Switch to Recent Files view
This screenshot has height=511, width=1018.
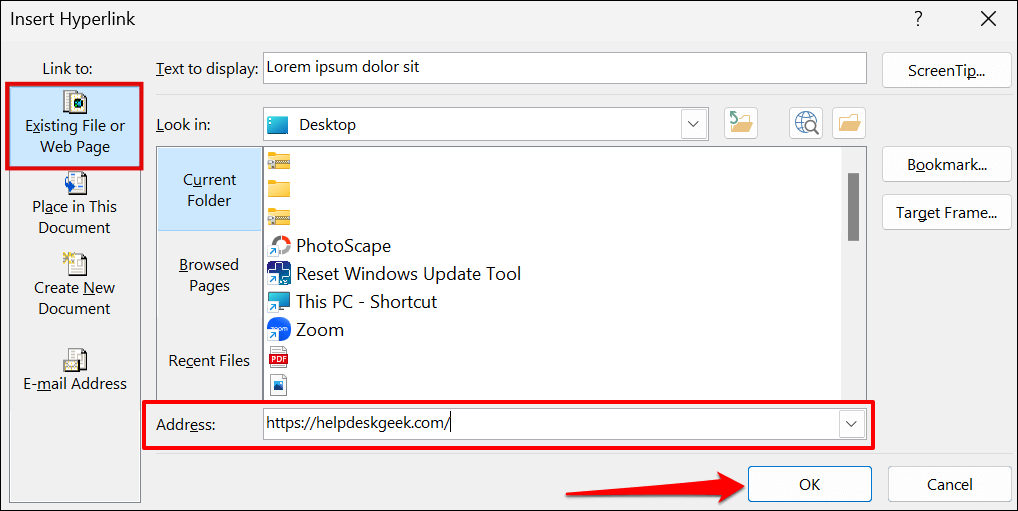click(x=209, y=360)
